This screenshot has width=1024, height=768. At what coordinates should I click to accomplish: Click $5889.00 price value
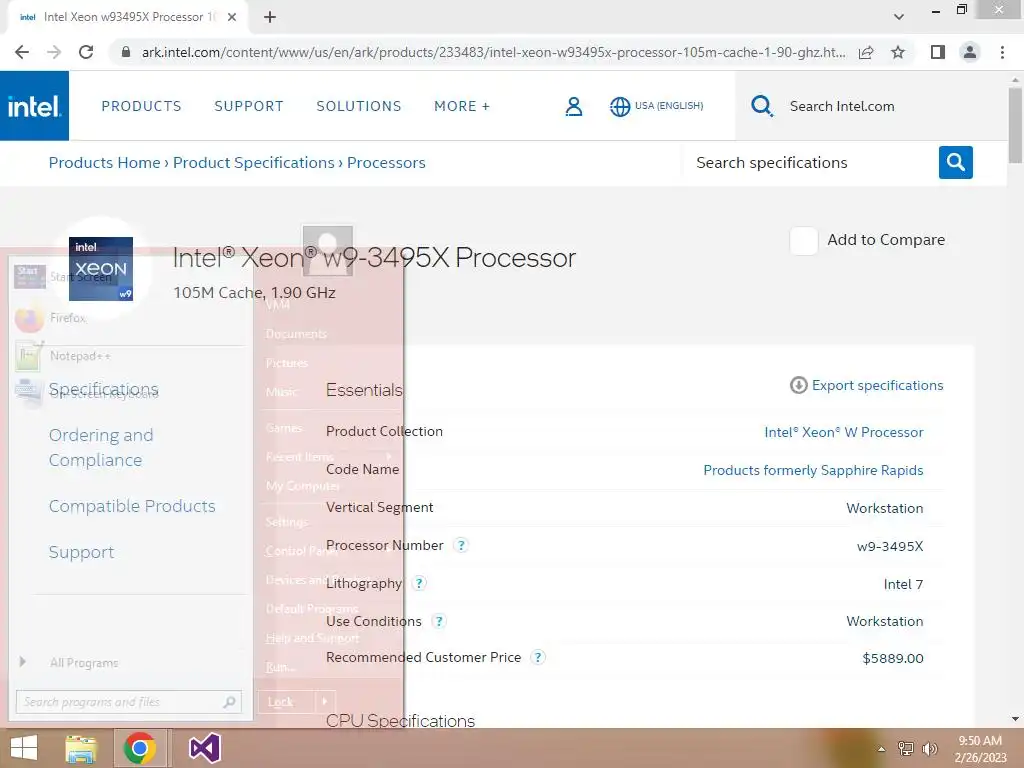[x=893, y=658]
